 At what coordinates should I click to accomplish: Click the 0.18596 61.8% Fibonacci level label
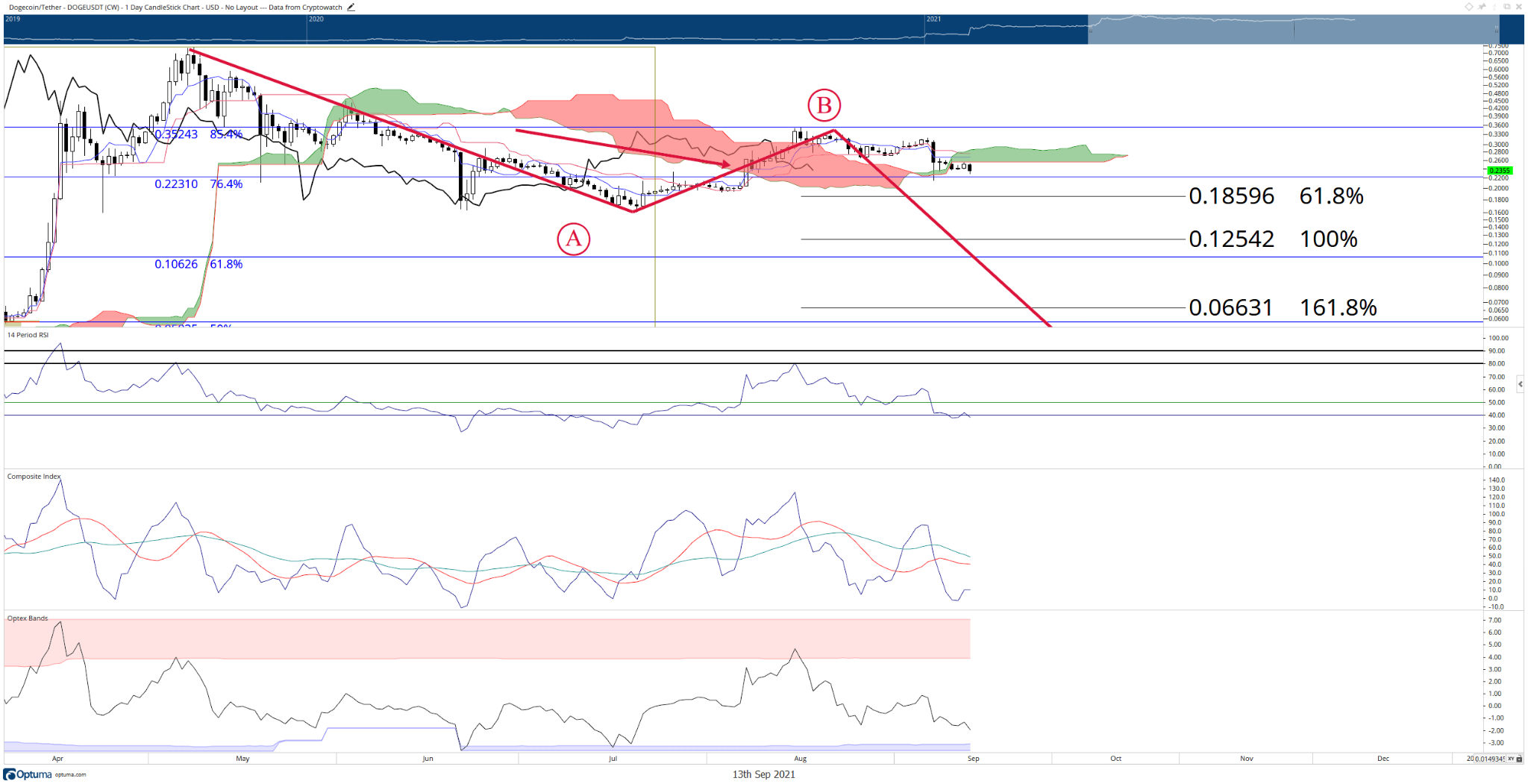[x=1276, y=196]
